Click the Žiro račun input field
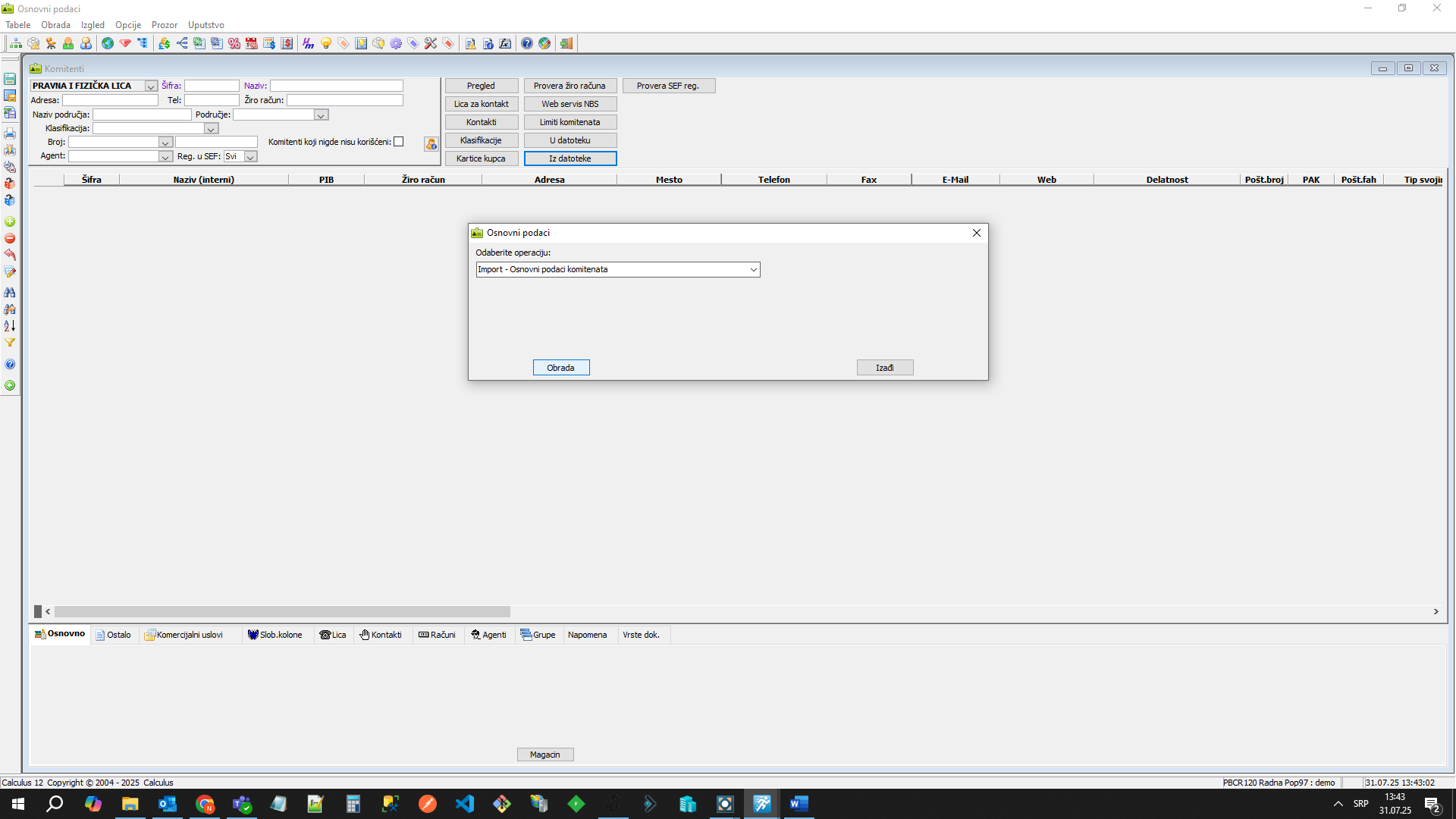Screen dimensions: 1456x819 pyautogui.click(x=345, y=101)
